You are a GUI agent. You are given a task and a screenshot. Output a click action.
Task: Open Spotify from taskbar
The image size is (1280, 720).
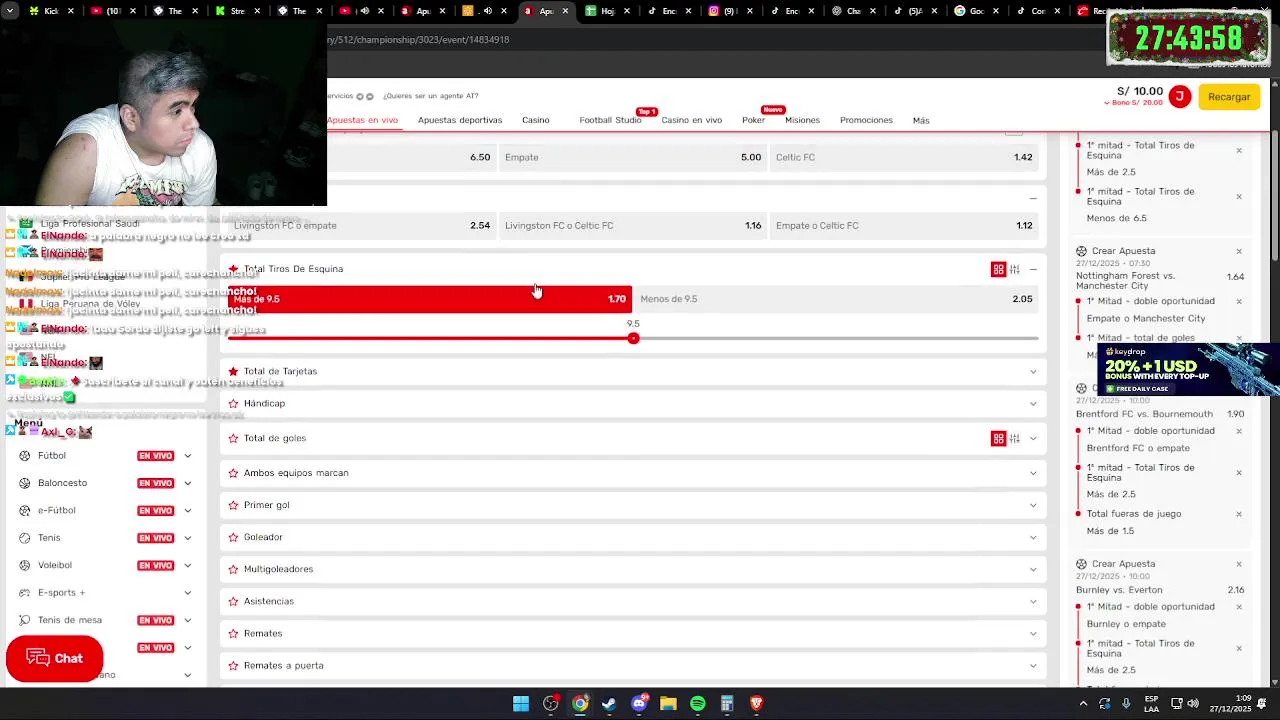[698, 704]
